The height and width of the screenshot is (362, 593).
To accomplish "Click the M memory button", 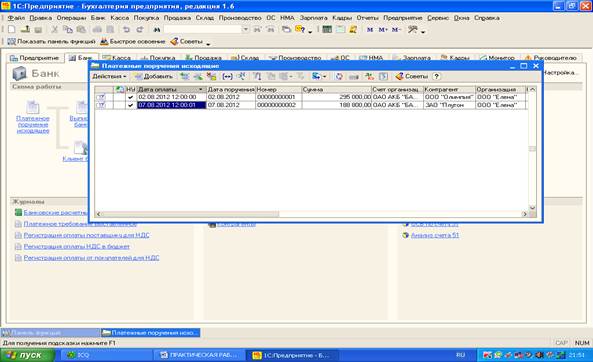I will 370,30.
